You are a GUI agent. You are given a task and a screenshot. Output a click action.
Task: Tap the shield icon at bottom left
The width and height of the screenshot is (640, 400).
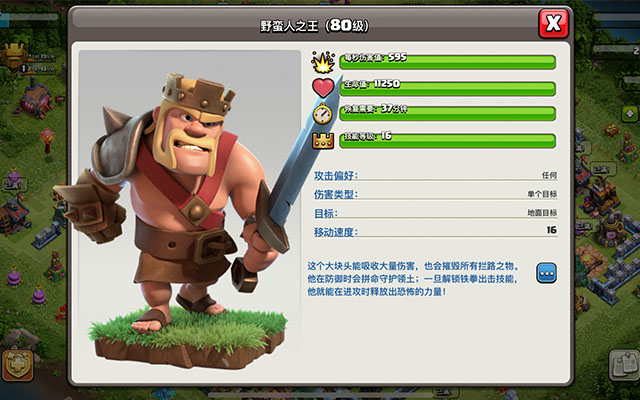(x=18, y=365)
